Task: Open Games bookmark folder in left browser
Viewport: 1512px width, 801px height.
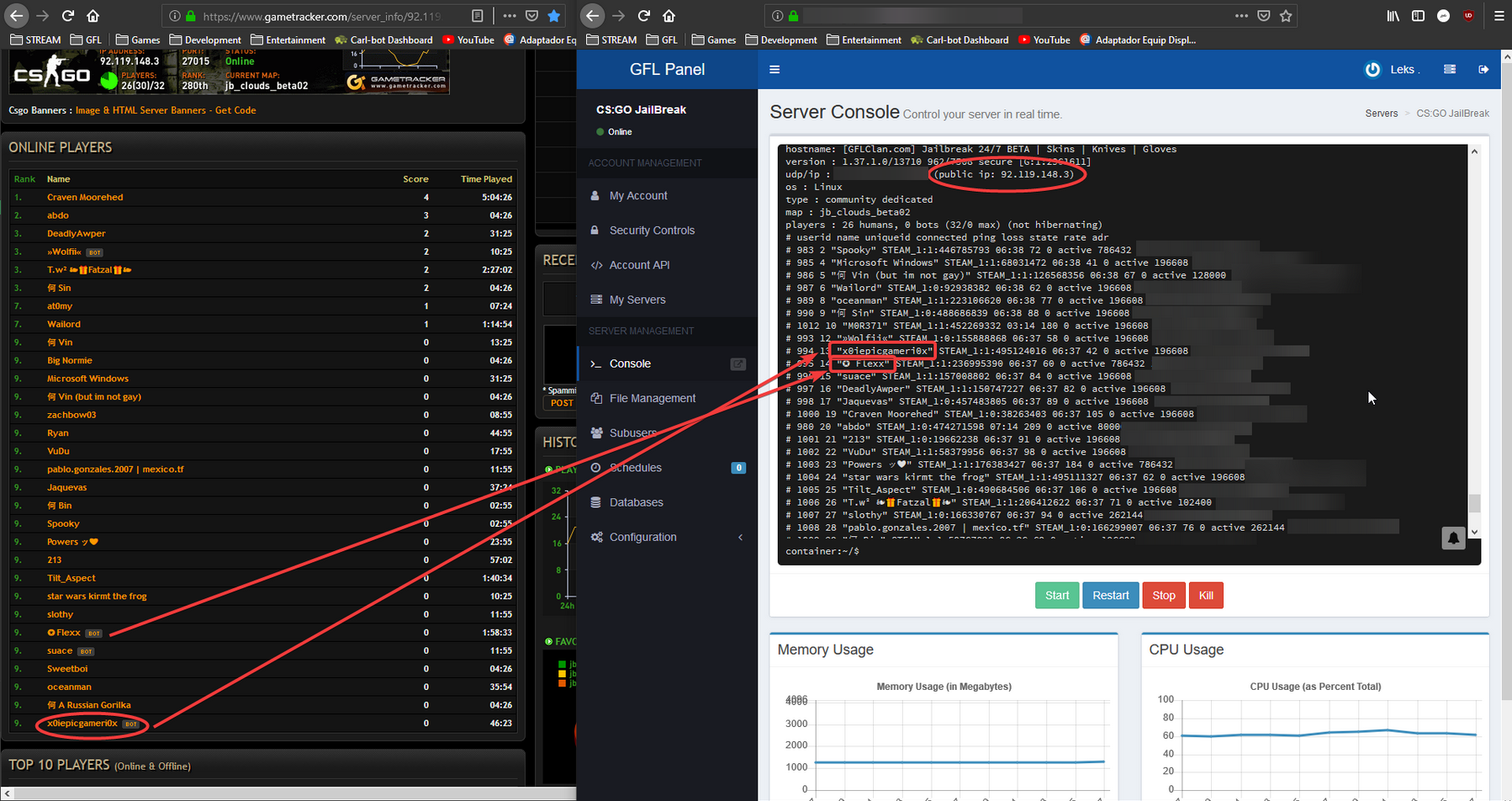Action: pyautogui.click(x=137, y=40)
